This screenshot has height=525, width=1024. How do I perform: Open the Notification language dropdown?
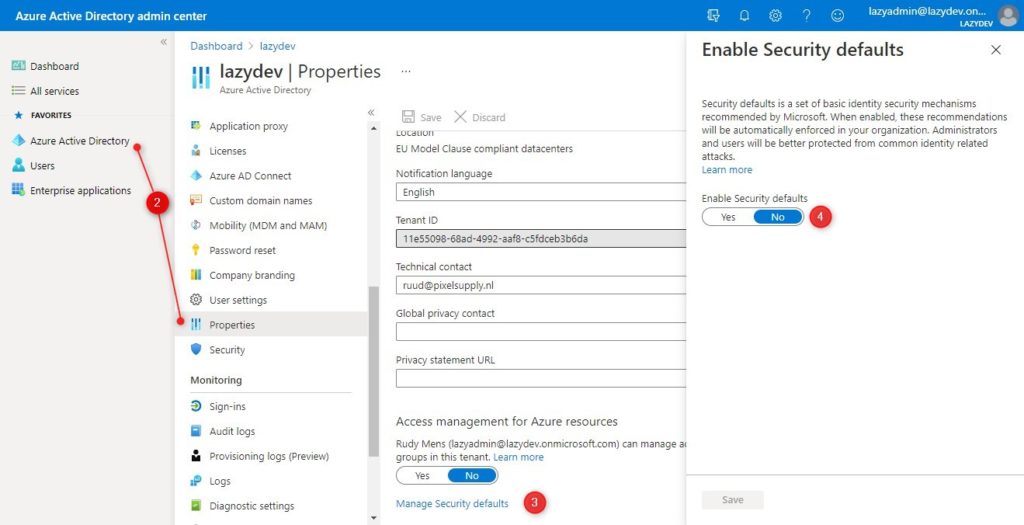[x=541, y=192]
